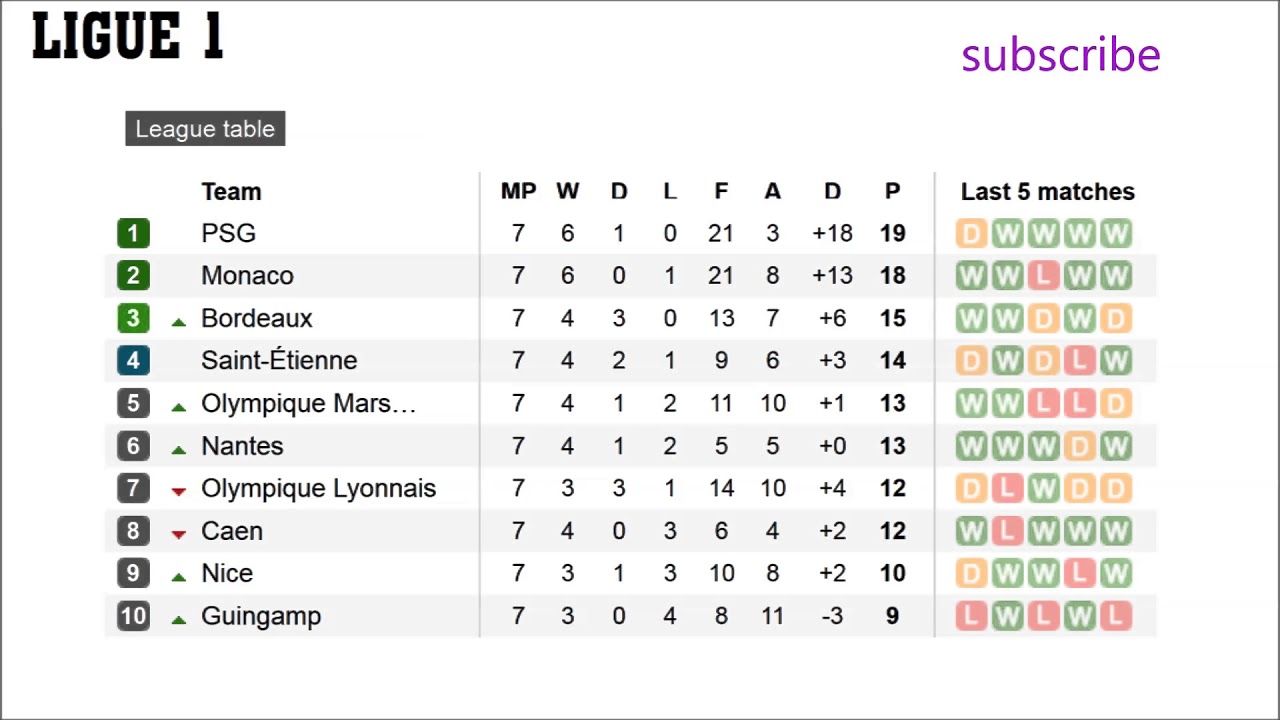Image resolution: width=1280 pixels, height=720 pixels.
Task: Click the red down arrow beside Caen
Action: click(179, 535)
